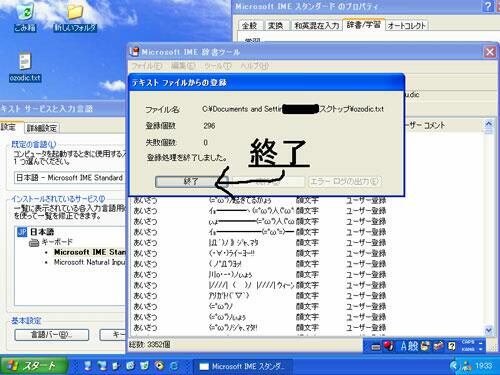This screenshot has height=375, width=500.
Task: Launch Internet Explorer from quick launch
Action: (x=174, y=366)
